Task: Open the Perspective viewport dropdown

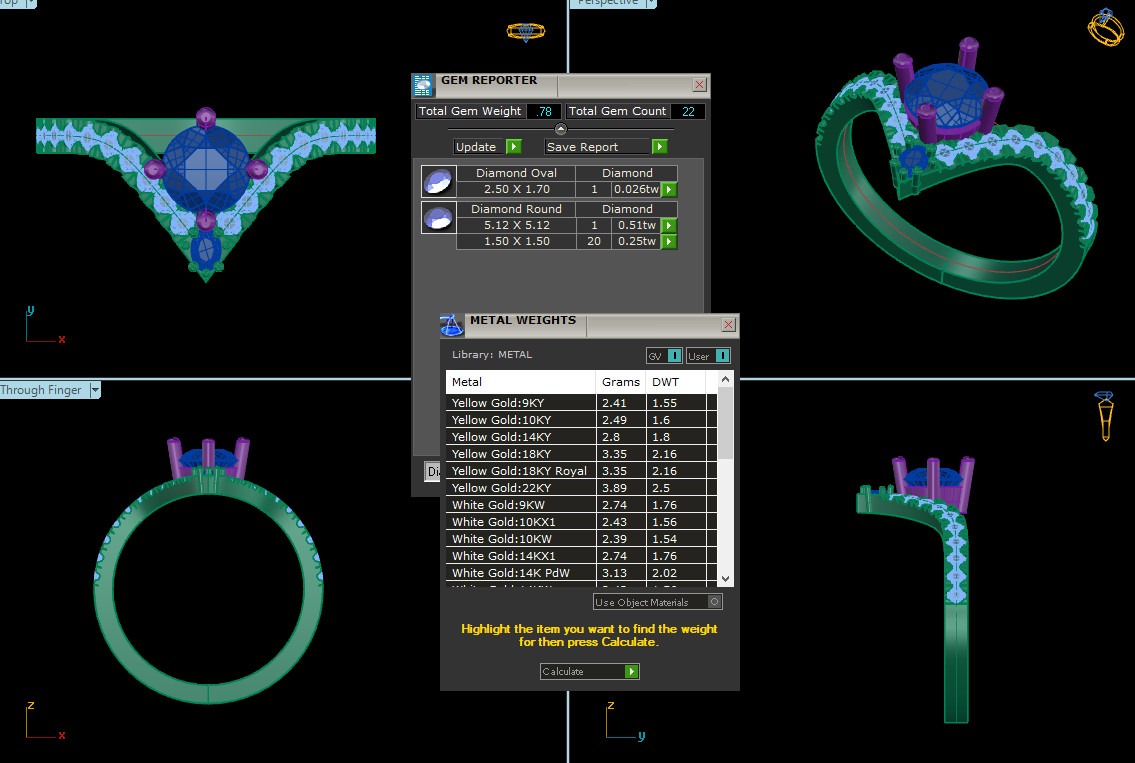Action: [651, 3]
